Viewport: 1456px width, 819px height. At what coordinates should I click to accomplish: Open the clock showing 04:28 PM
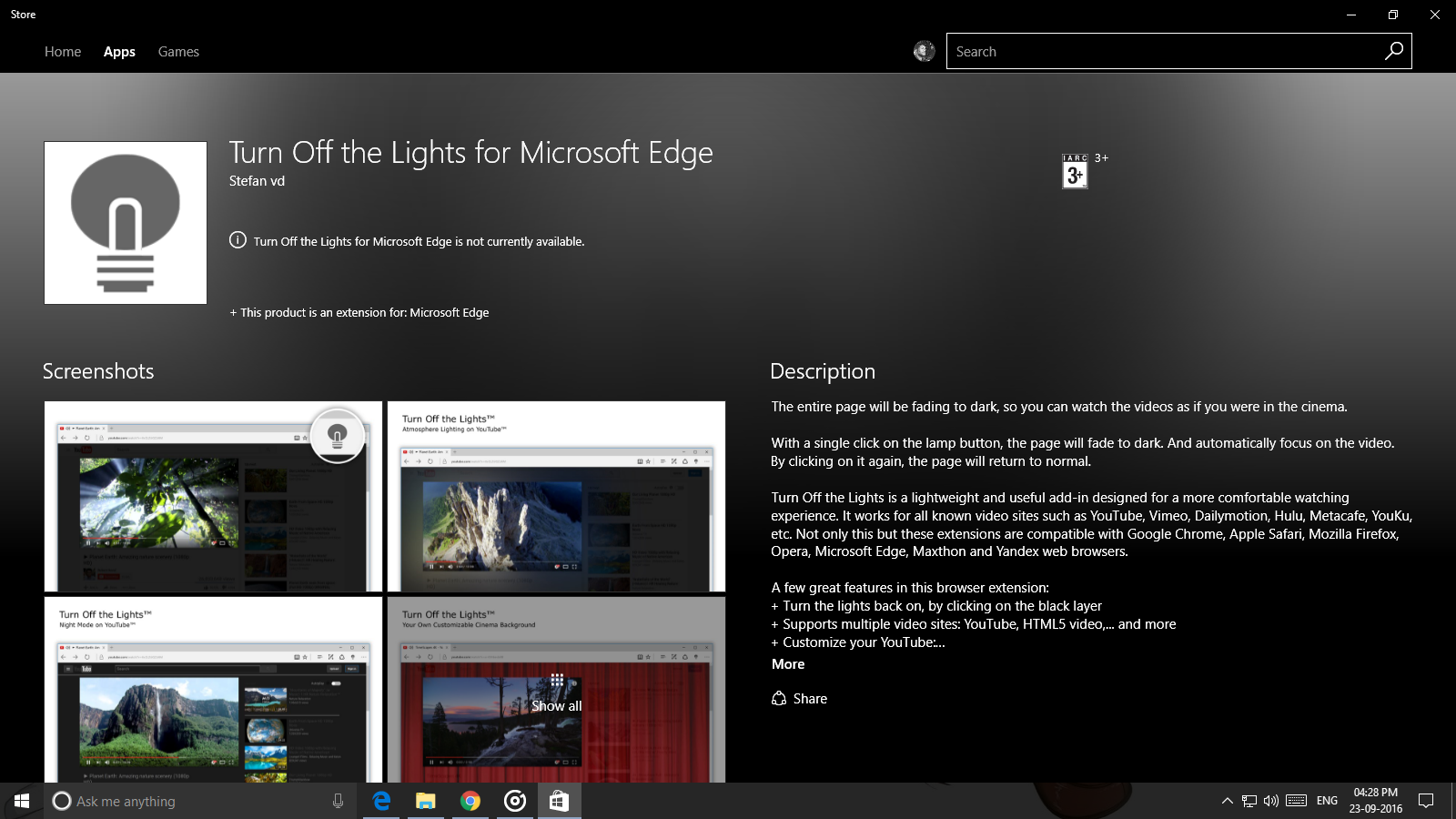click(x=1376, y=801)
